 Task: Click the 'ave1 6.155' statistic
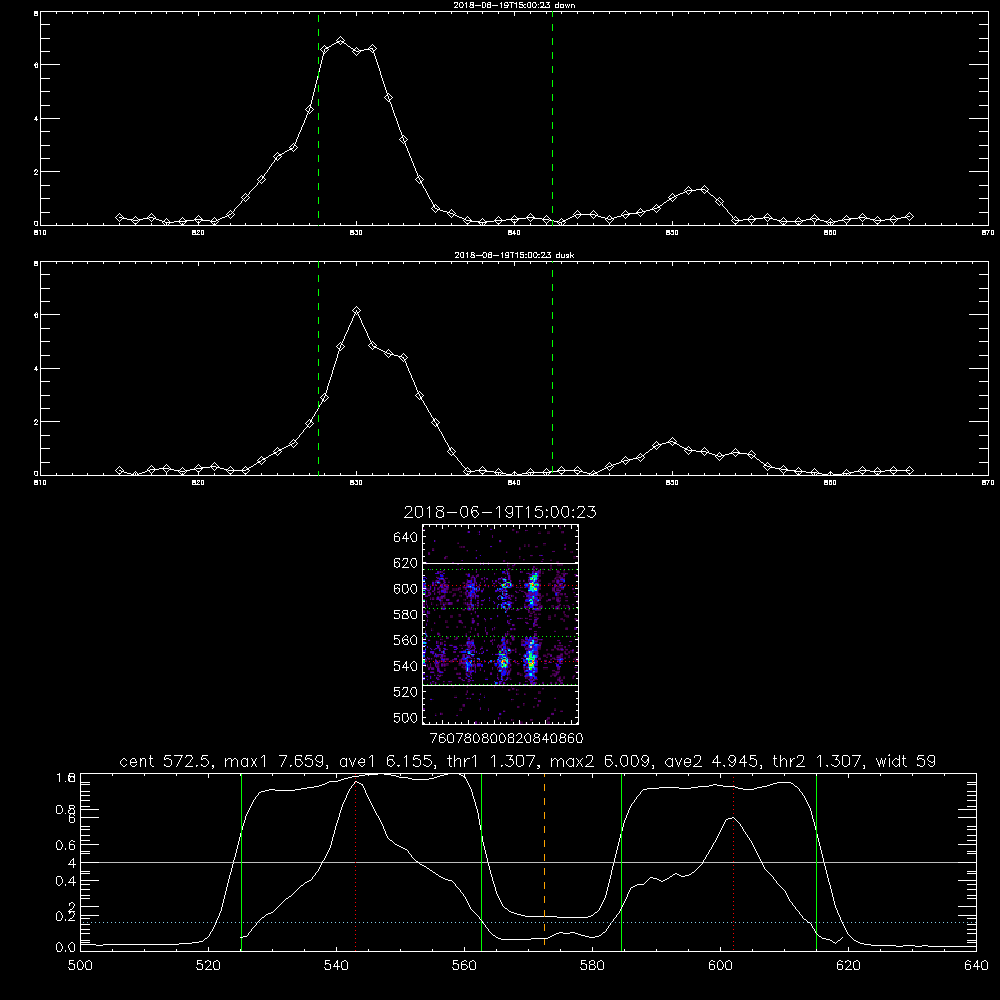pos(386,761)
